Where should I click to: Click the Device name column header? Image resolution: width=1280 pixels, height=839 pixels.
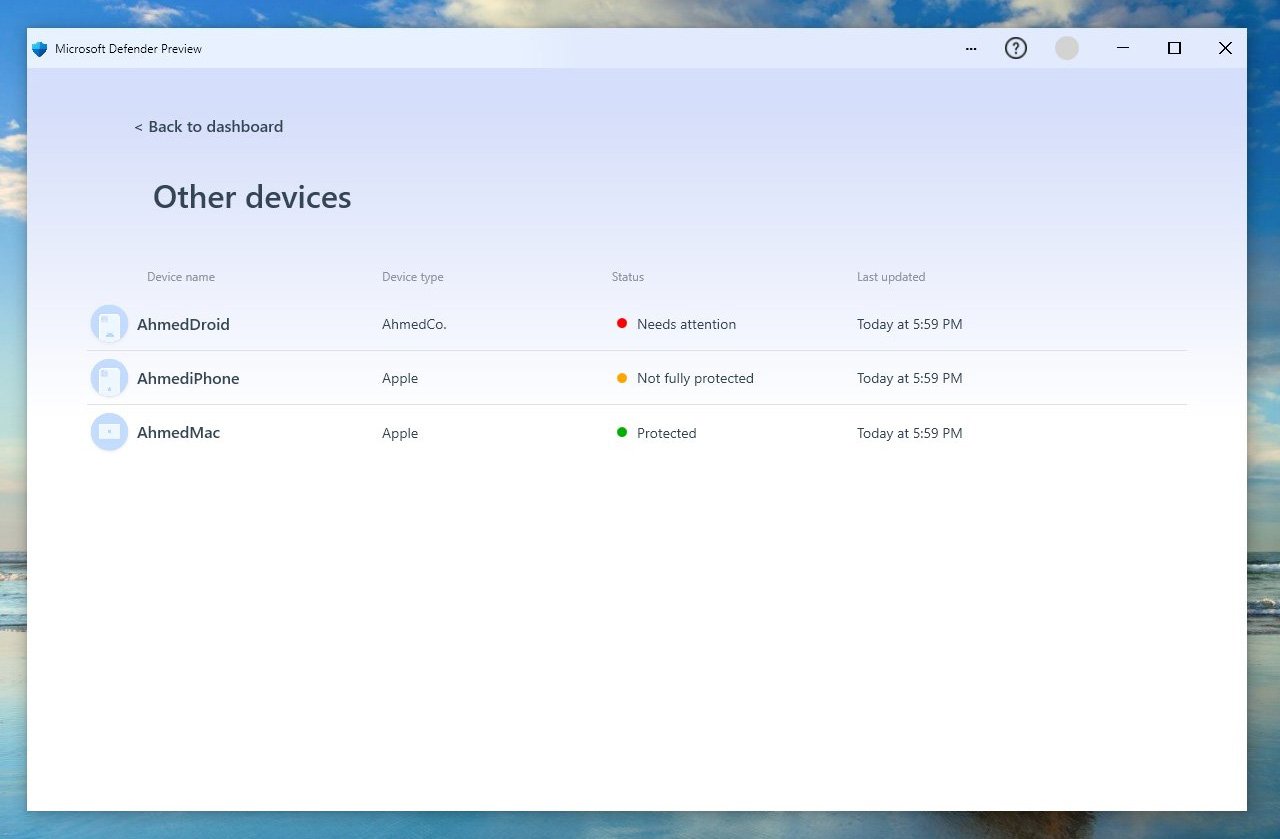click(x=181, y=277)
